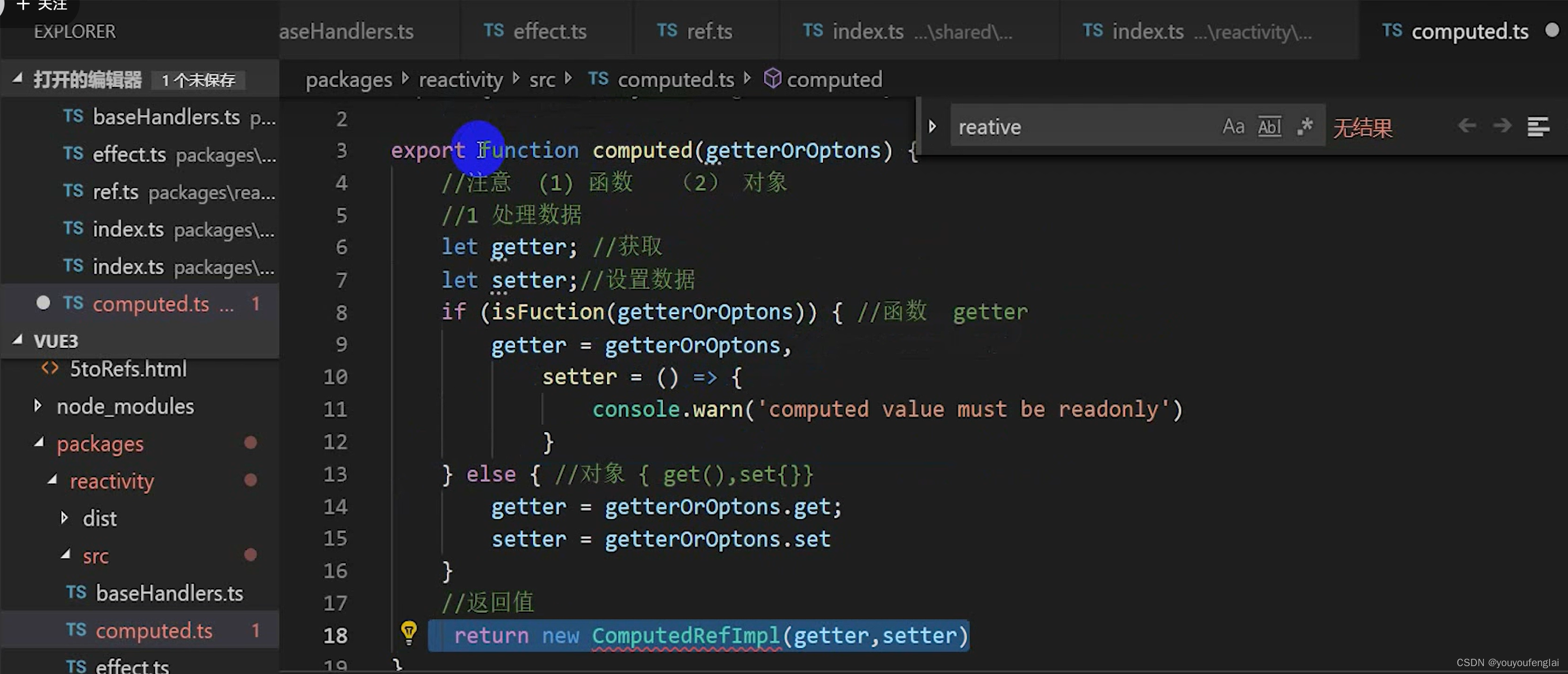Go to next match arrow
Screen dimensions: 1568x674
click(1502, 126)
